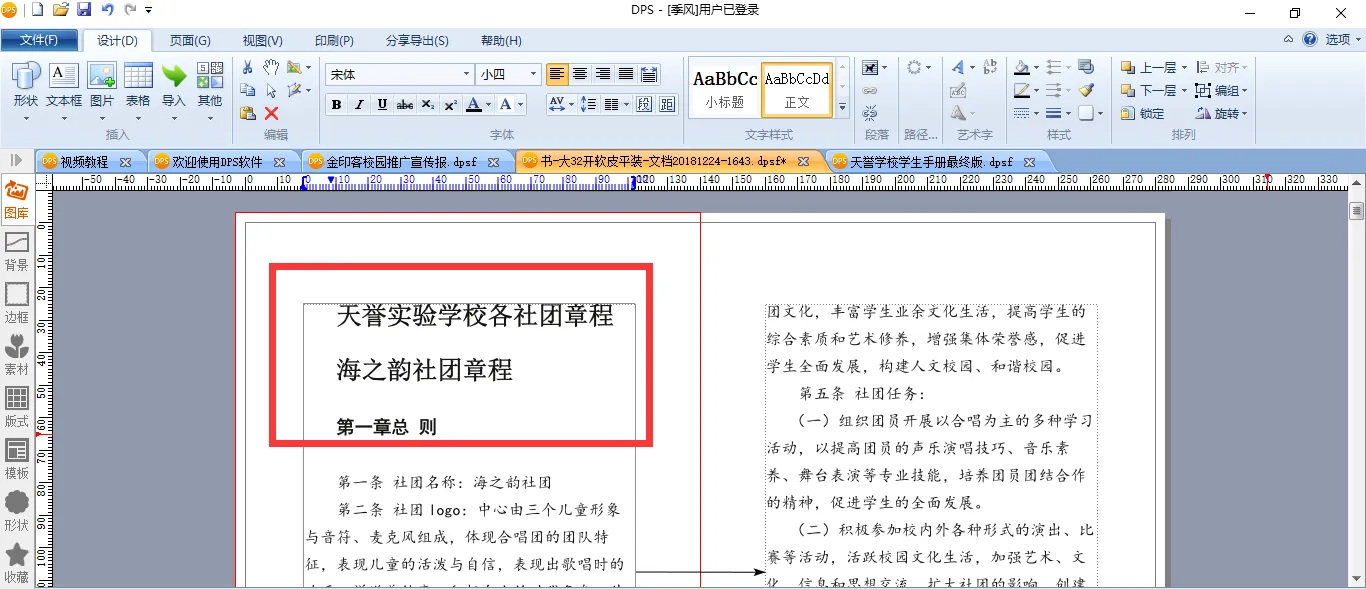Click the scissors cut icon

(x=248, y=67)
